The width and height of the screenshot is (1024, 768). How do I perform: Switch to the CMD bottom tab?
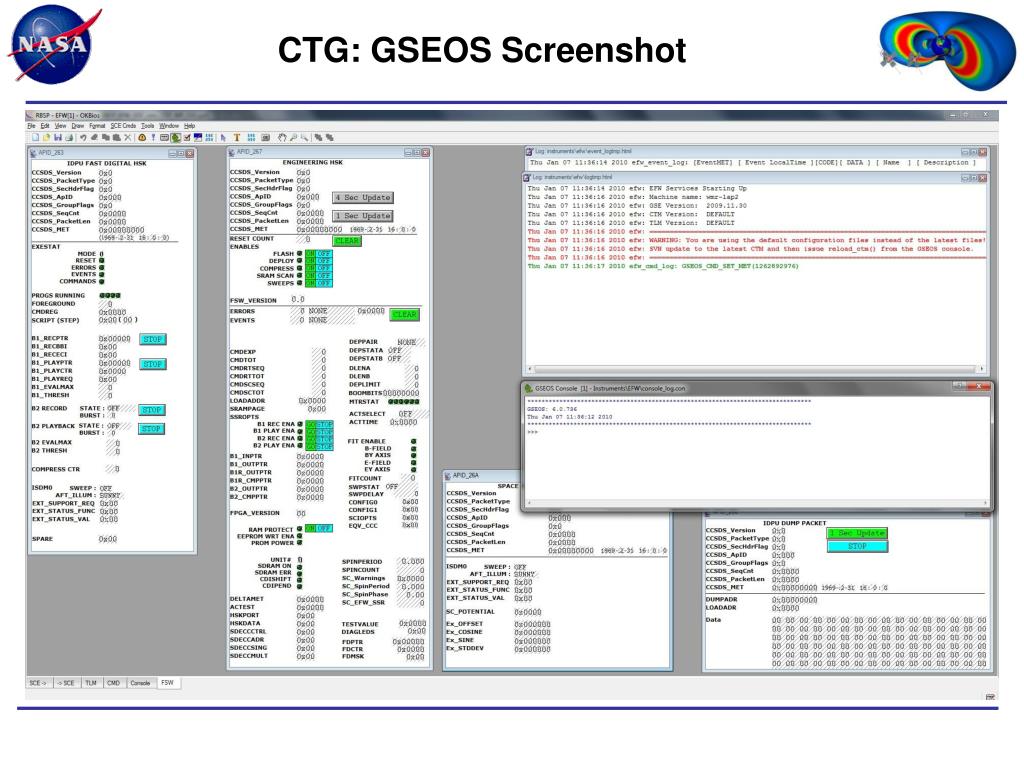click(x=113, y=683)
